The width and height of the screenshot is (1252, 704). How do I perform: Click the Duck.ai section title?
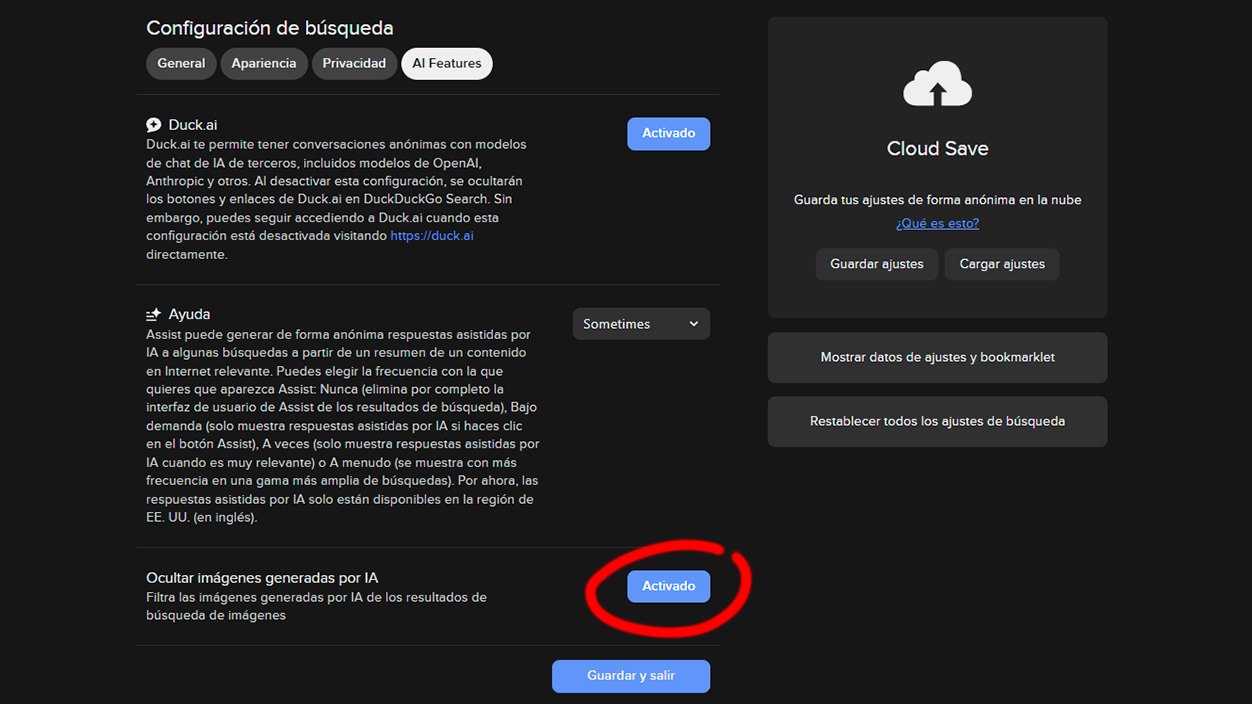pyautogui.click(x=193, y=125)
